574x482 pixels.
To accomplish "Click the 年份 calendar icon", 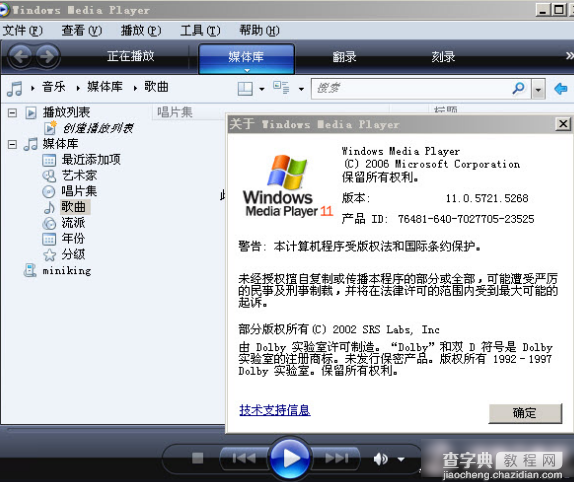I will tap(49, 239).
